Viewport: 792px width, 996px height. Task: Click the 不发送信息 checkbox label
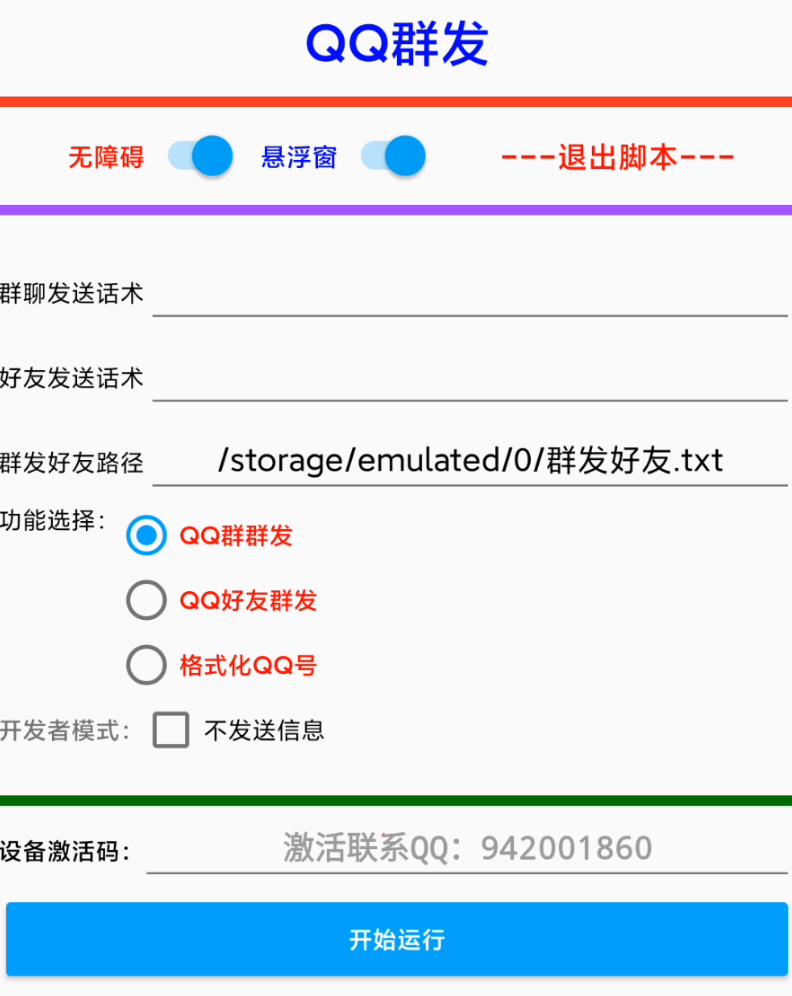[264, 730]
